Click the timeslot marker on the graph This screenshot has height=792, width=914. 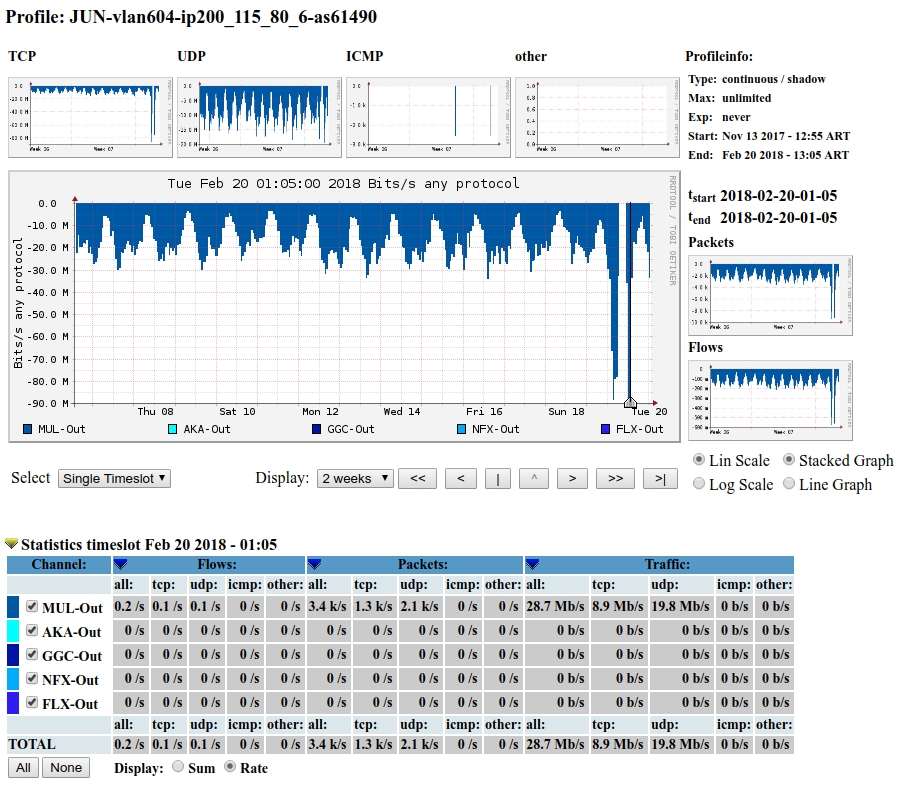630,402
